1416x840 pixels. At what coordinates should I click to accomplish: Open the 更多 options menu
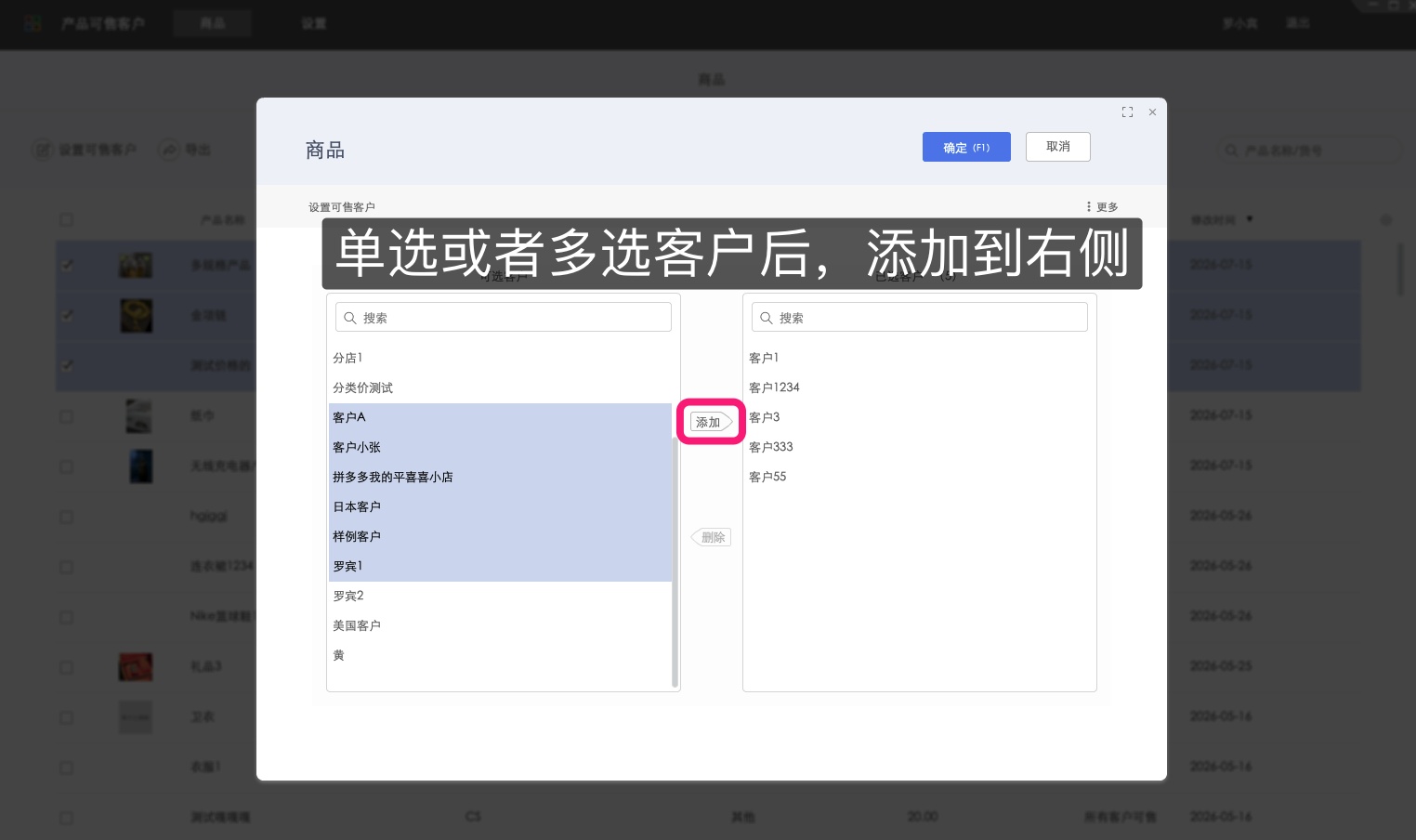tap(1102, 207)
